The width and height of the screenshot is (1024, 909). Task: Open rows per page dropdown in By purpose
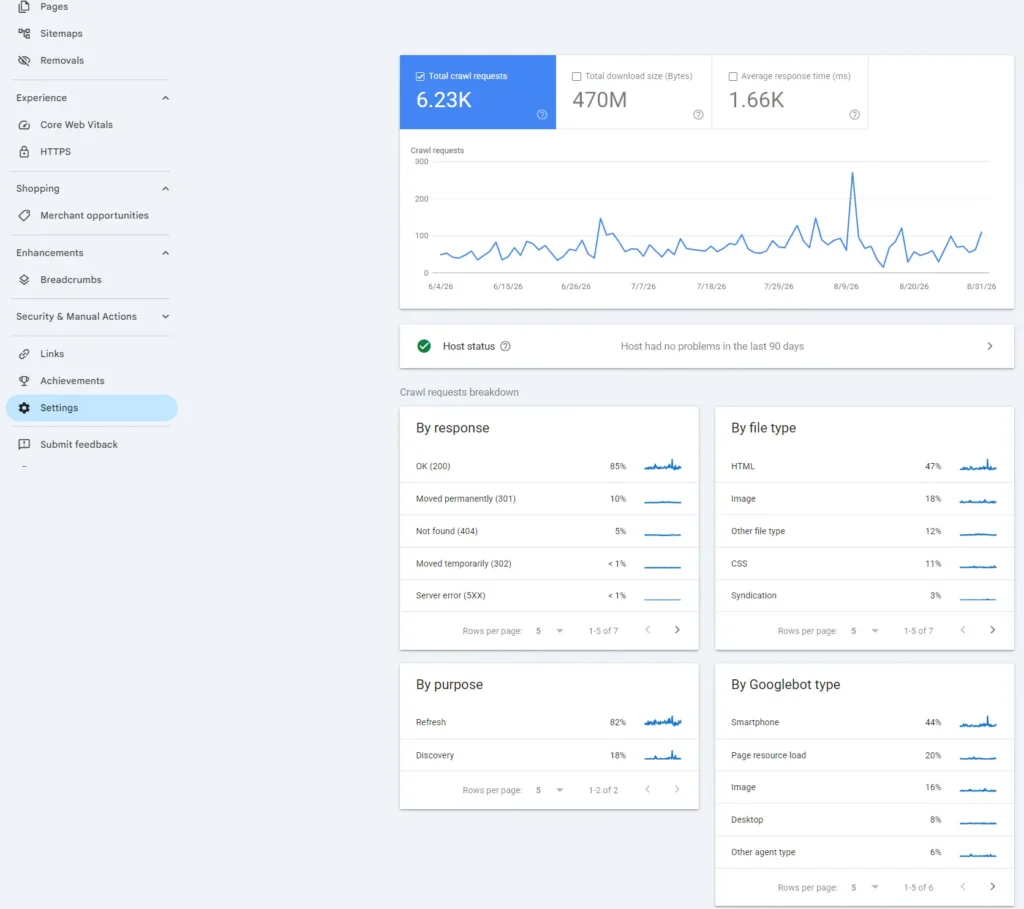coord(549,790)
